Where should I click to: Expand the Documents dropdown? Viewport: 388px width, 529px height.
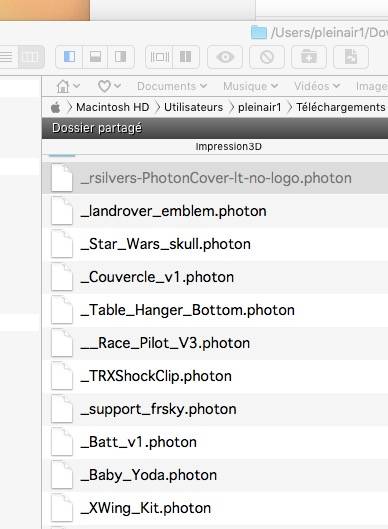click(x=172, y=86)
